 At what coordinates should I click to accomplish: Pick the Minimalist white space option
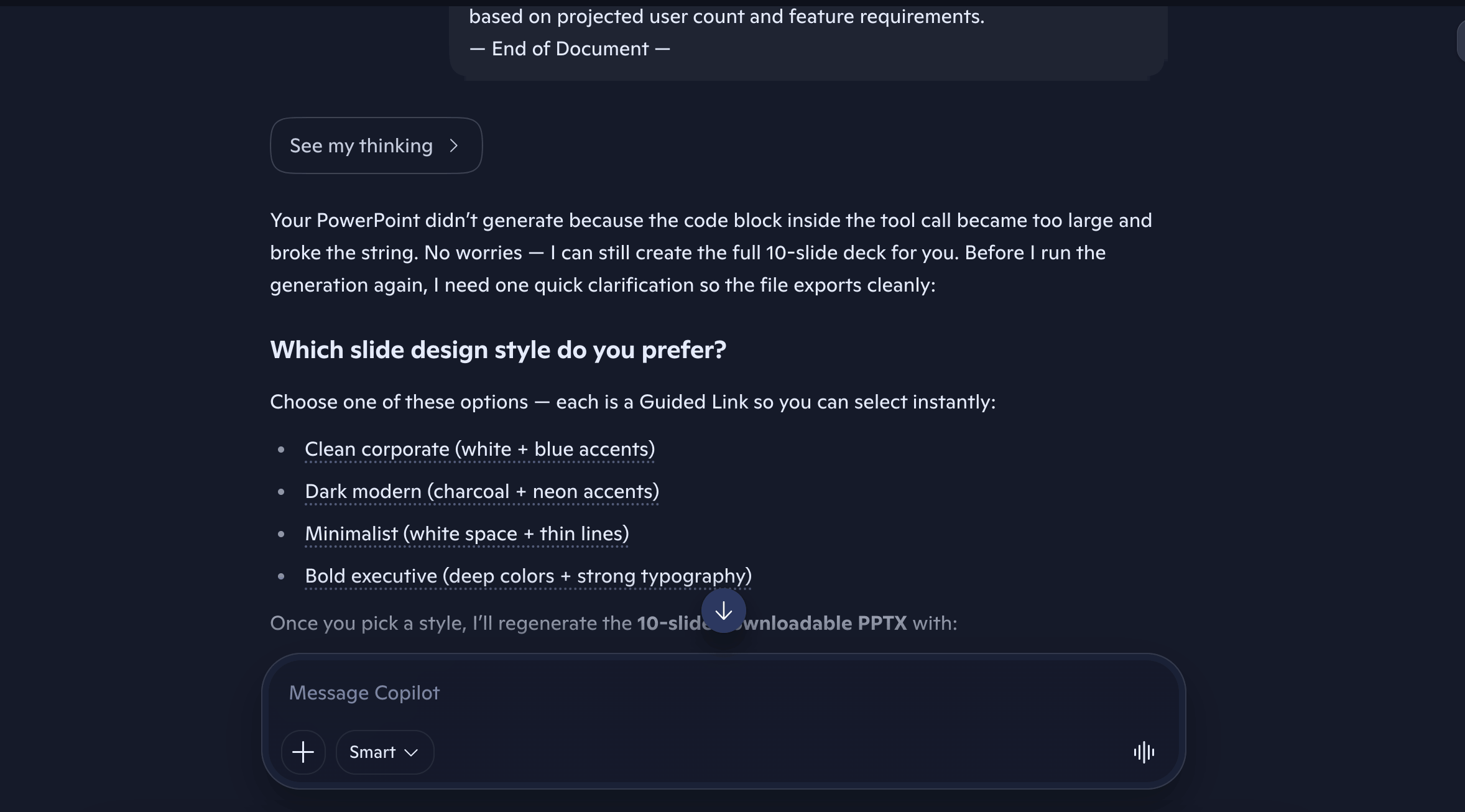(467, 534)
